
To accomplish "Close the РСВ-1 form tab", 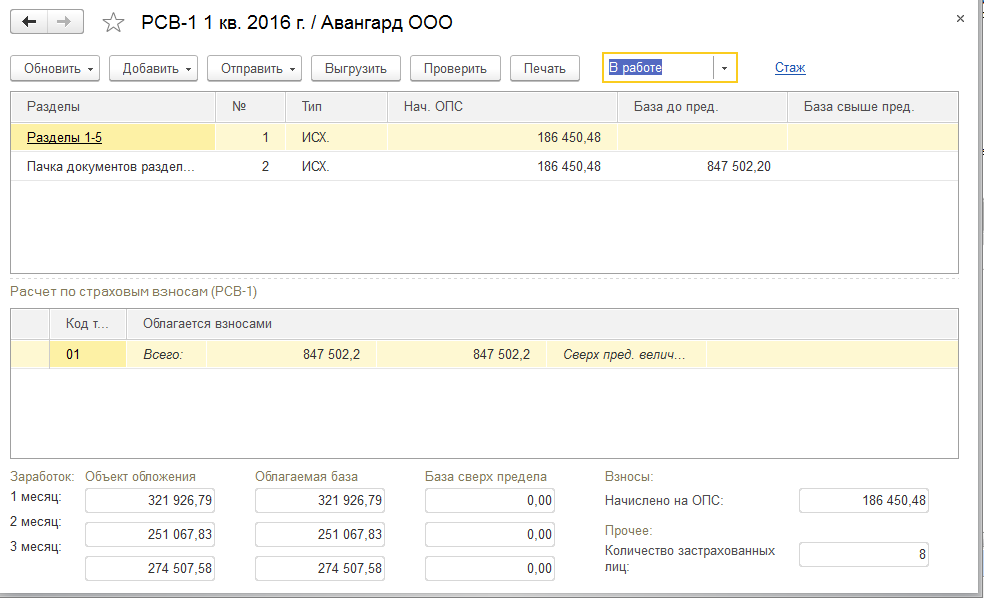I will pyautogui.click(x=960, y=19).
